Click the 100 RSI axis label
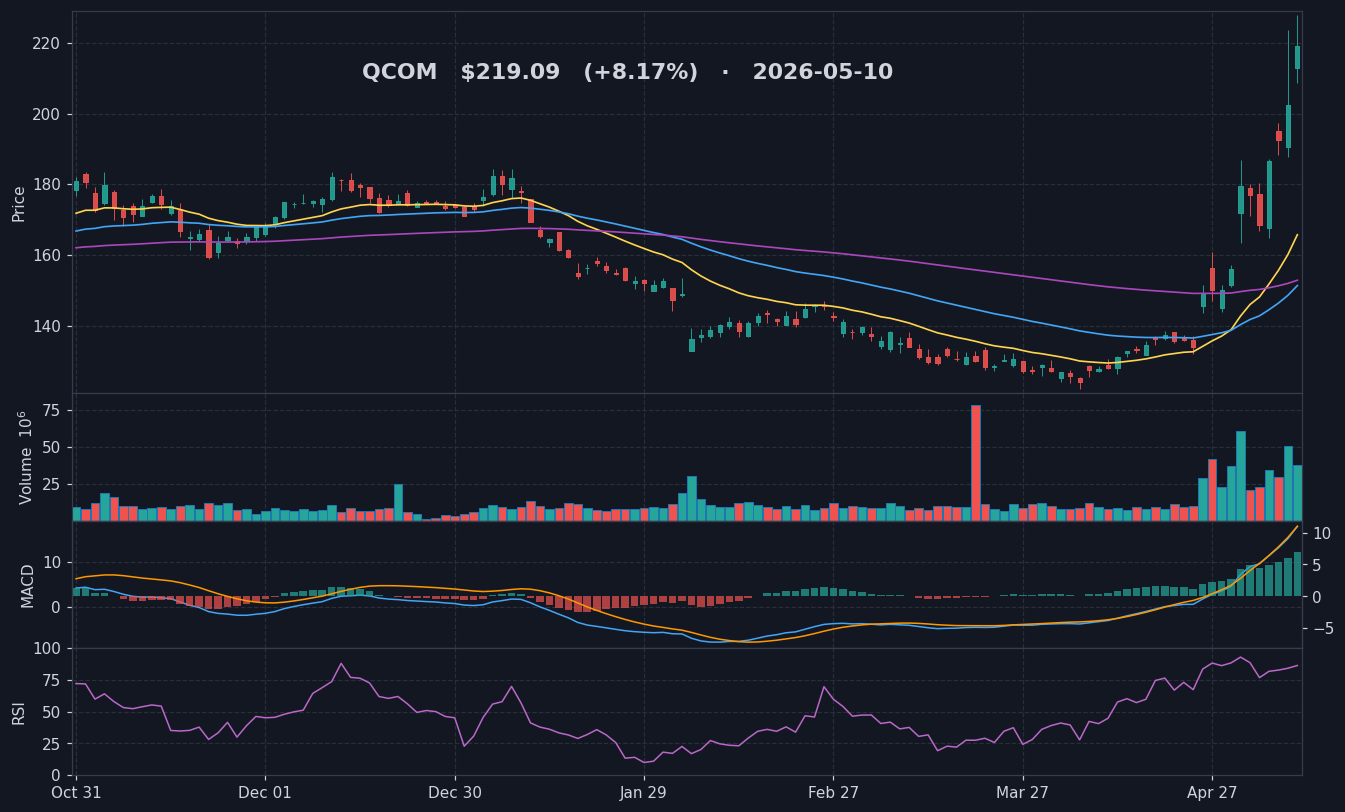 click(x=46, y=648)
